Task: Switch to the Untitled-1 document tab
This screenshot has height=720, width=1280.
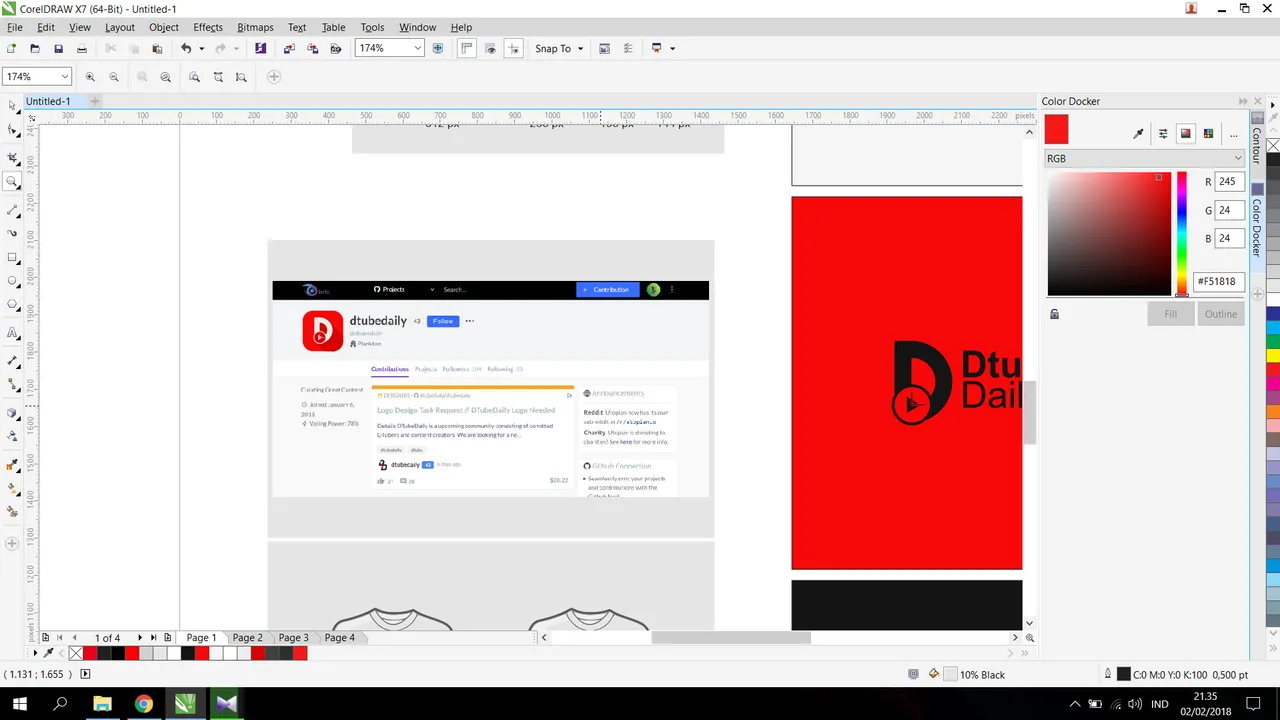Action: click(x=48, y=101)
